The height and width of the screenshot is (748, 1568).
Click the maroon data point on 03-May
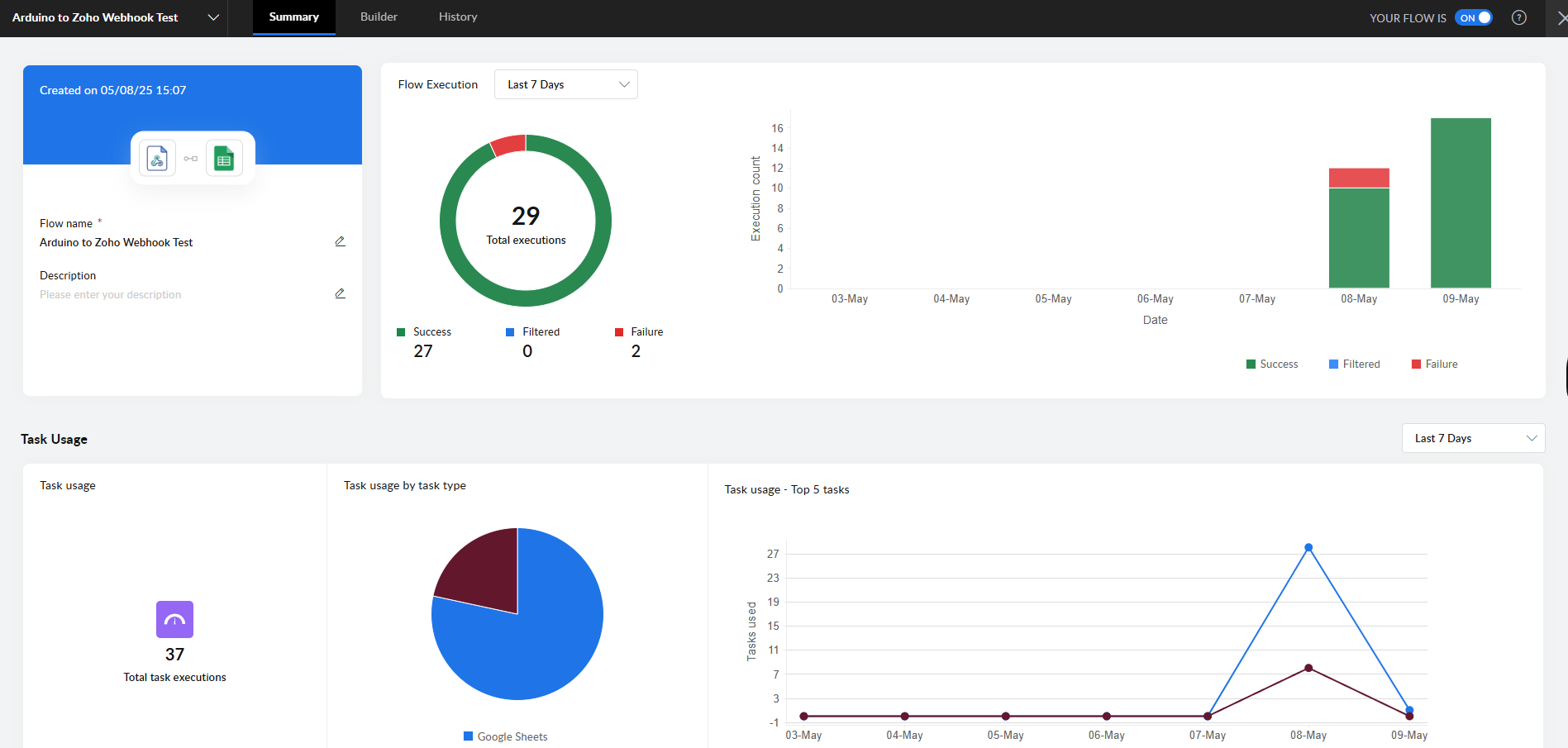[x=803, y=716]
